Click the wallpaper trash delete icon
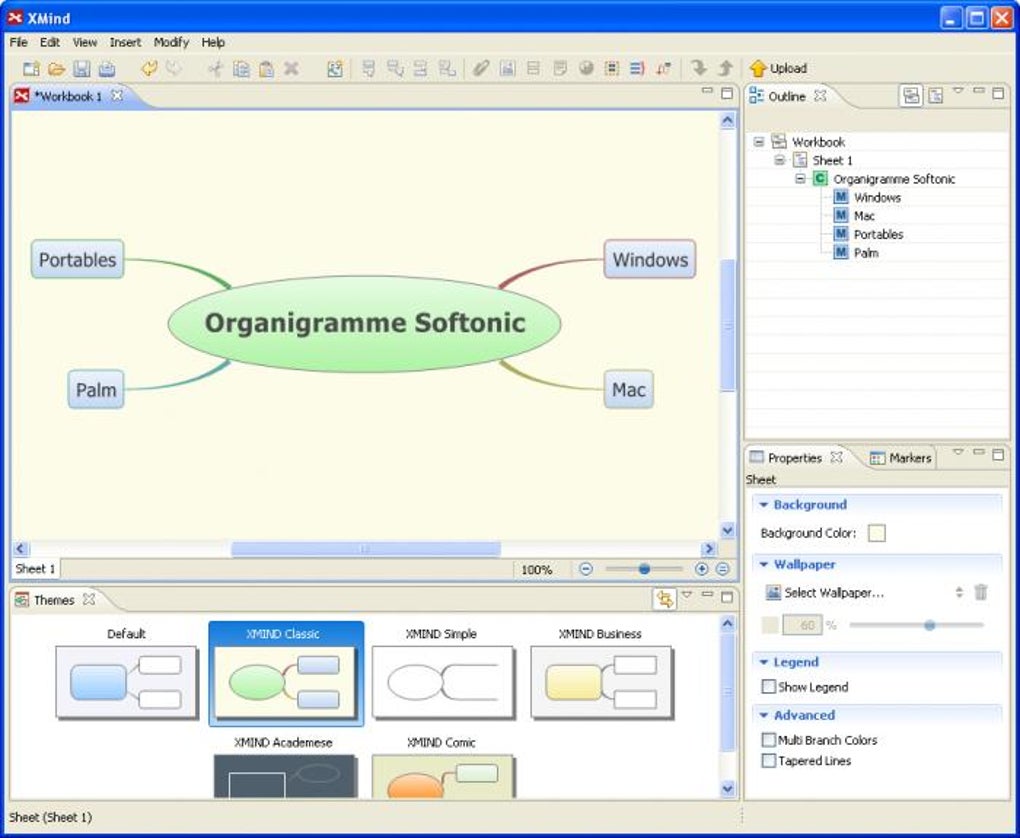Viewport: 1020px width, 838px height. click(981, 592)
